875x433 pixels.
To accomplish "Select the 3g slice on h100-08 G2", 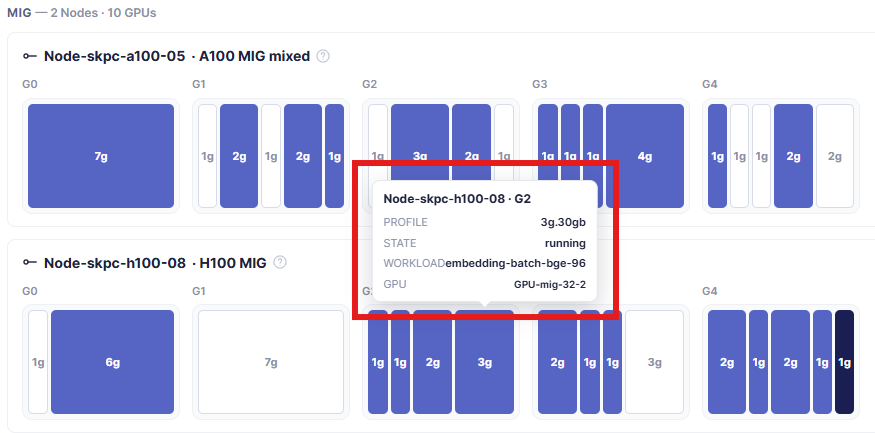I will tap(484, 362).
